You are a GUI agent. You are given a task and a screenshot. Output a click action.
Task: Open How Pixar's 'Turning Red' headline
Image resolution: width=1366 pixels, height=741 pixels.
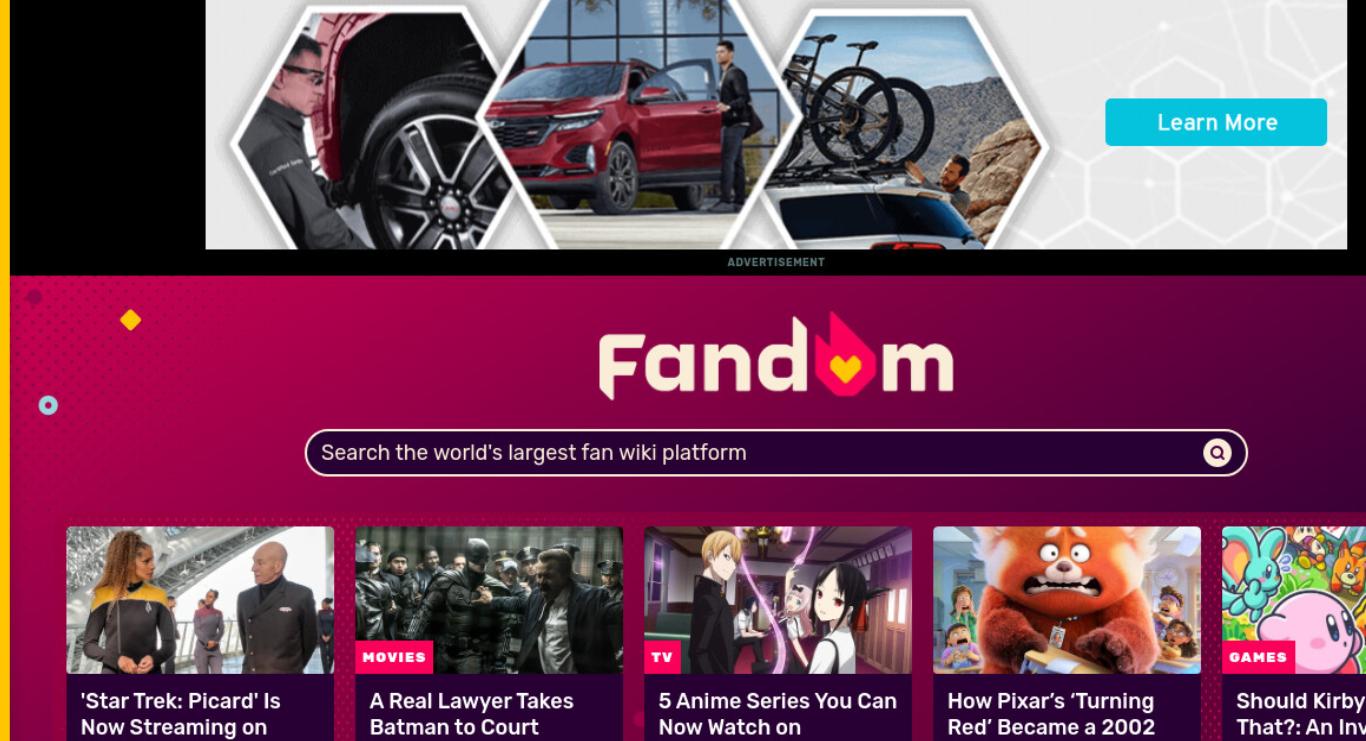tap(1051, 714)
